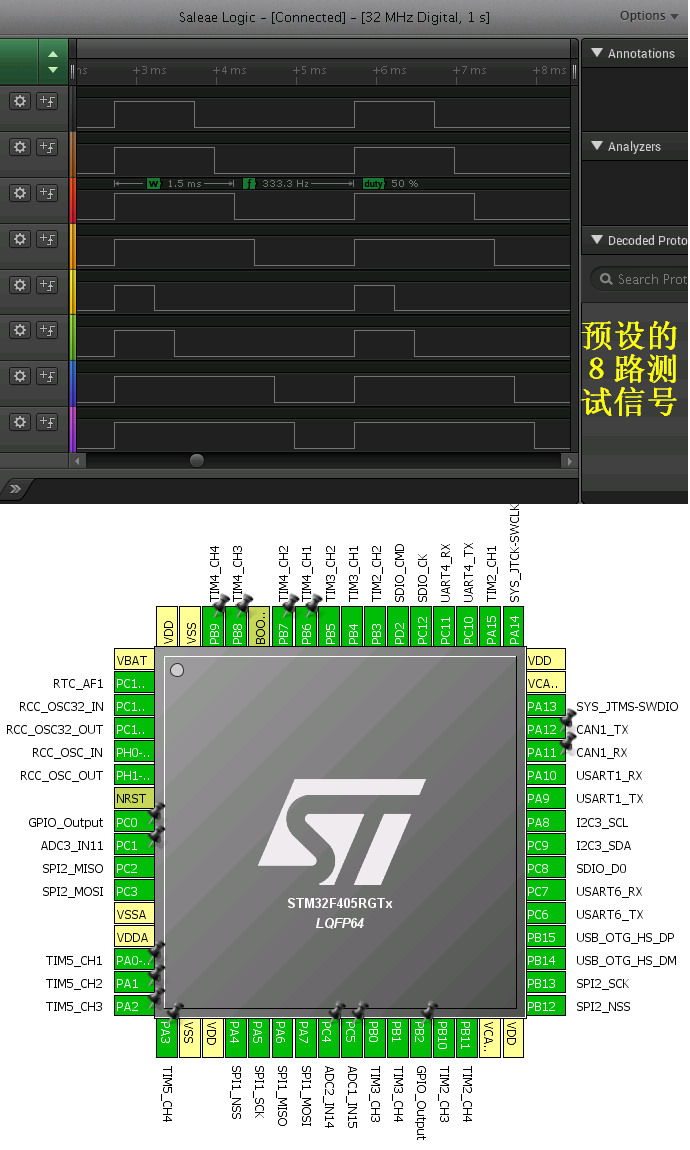Click the green f frequency measurement badge
Screen dimensions: 690x1150
pos(249,183)
